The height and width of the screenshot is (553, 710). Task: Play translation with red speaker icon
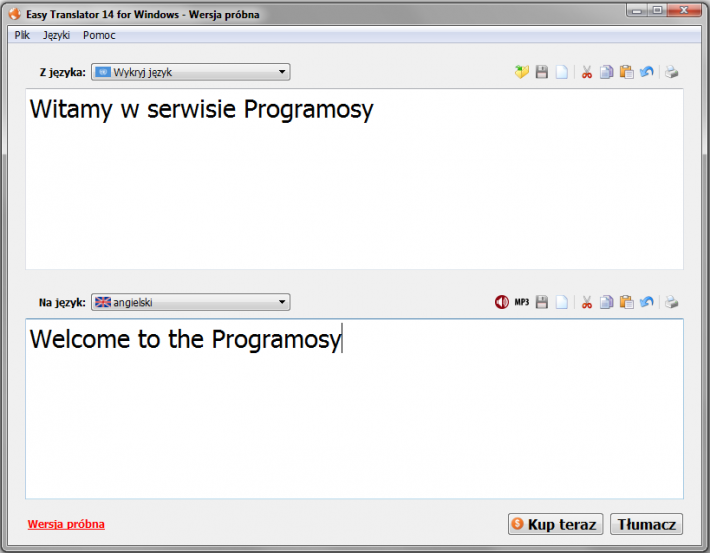pyautogui.click(x=502, y=302)
